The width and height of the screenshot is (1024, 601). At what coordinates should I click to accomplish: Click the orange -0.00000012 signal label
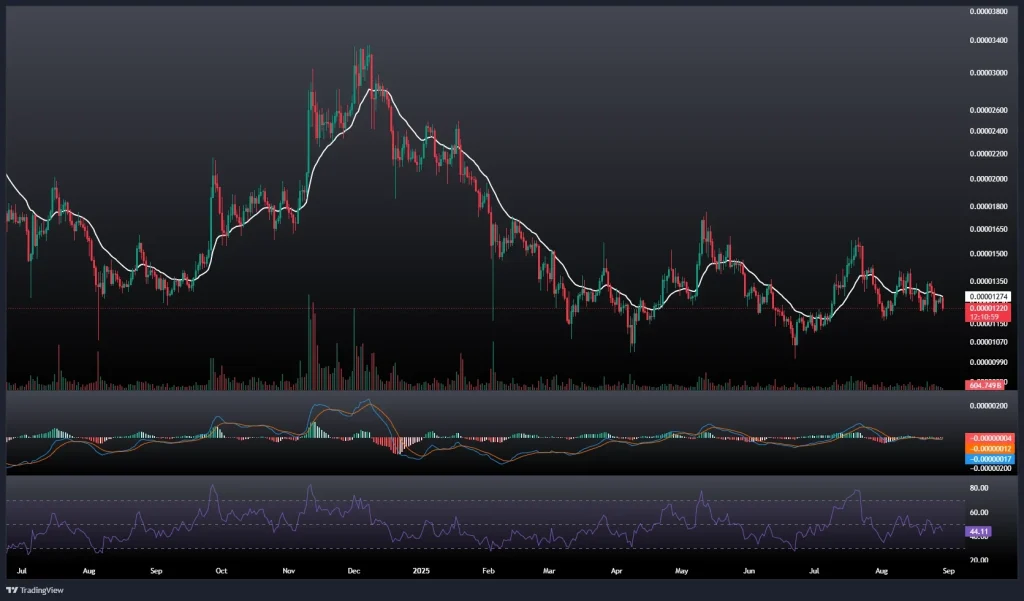click(988, 447)
